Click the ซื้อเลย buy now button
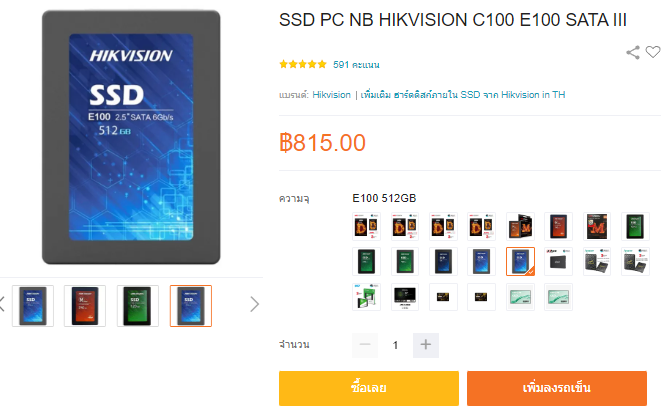This screenshot has width=661, height=418. pos(369,389)
